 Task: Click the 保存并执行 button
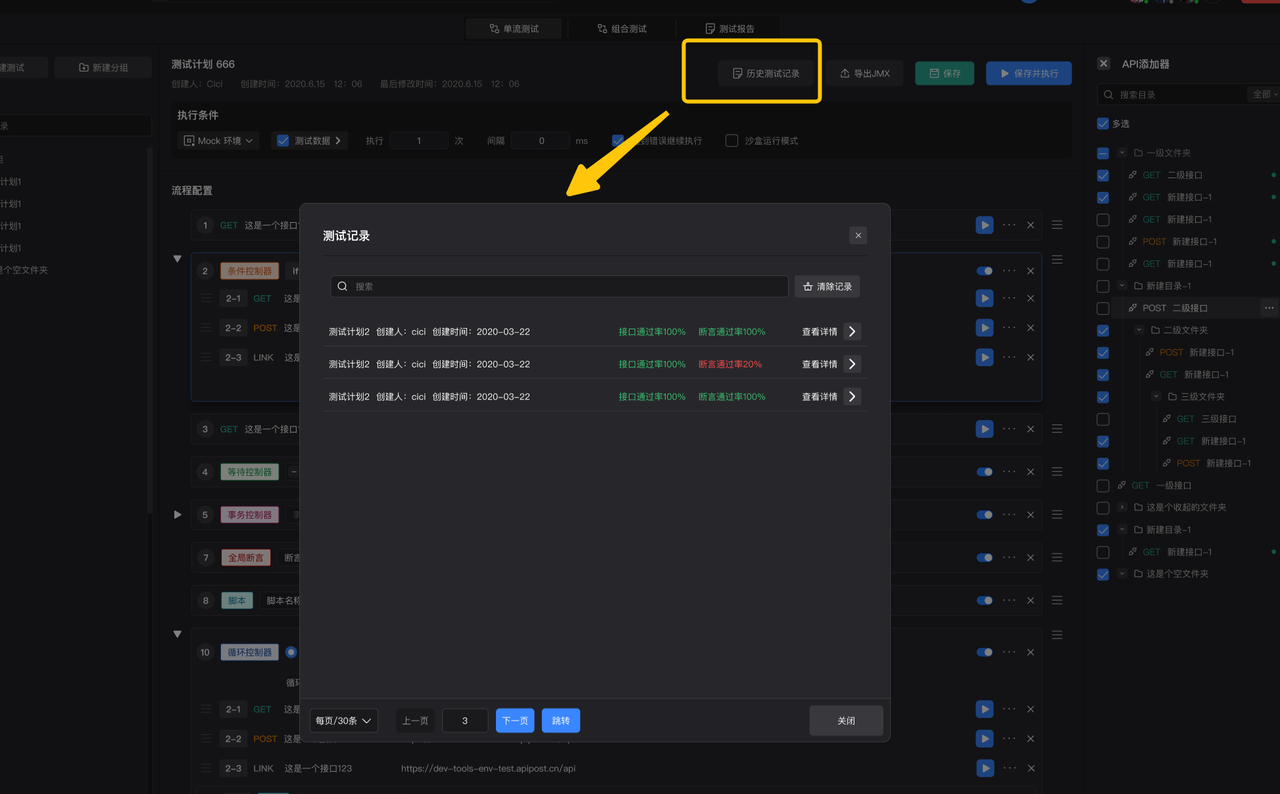(1029, 73)
